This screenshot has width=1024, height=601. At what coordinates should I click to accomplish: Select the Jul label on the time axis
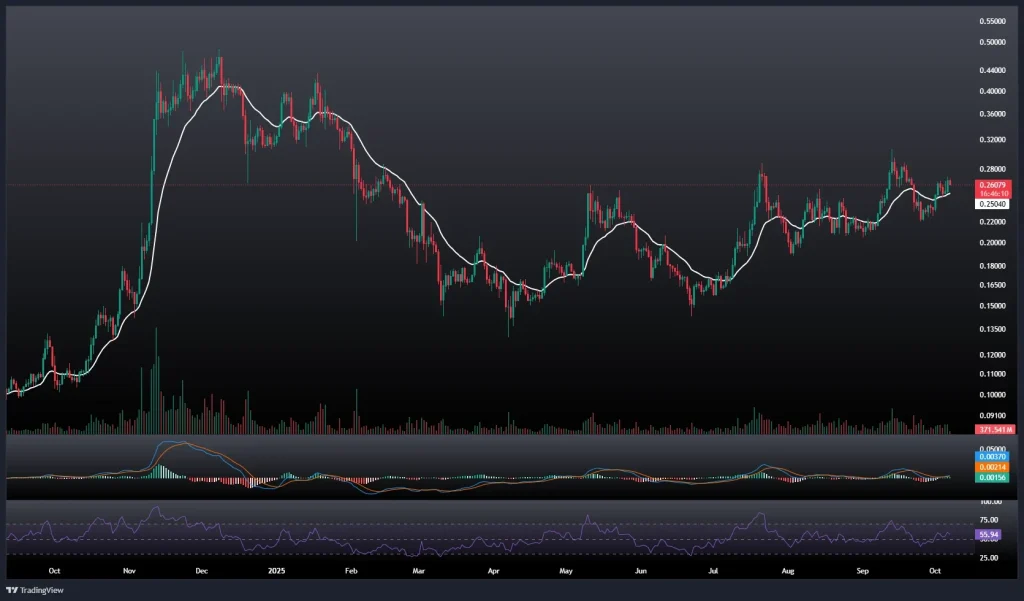714,571
